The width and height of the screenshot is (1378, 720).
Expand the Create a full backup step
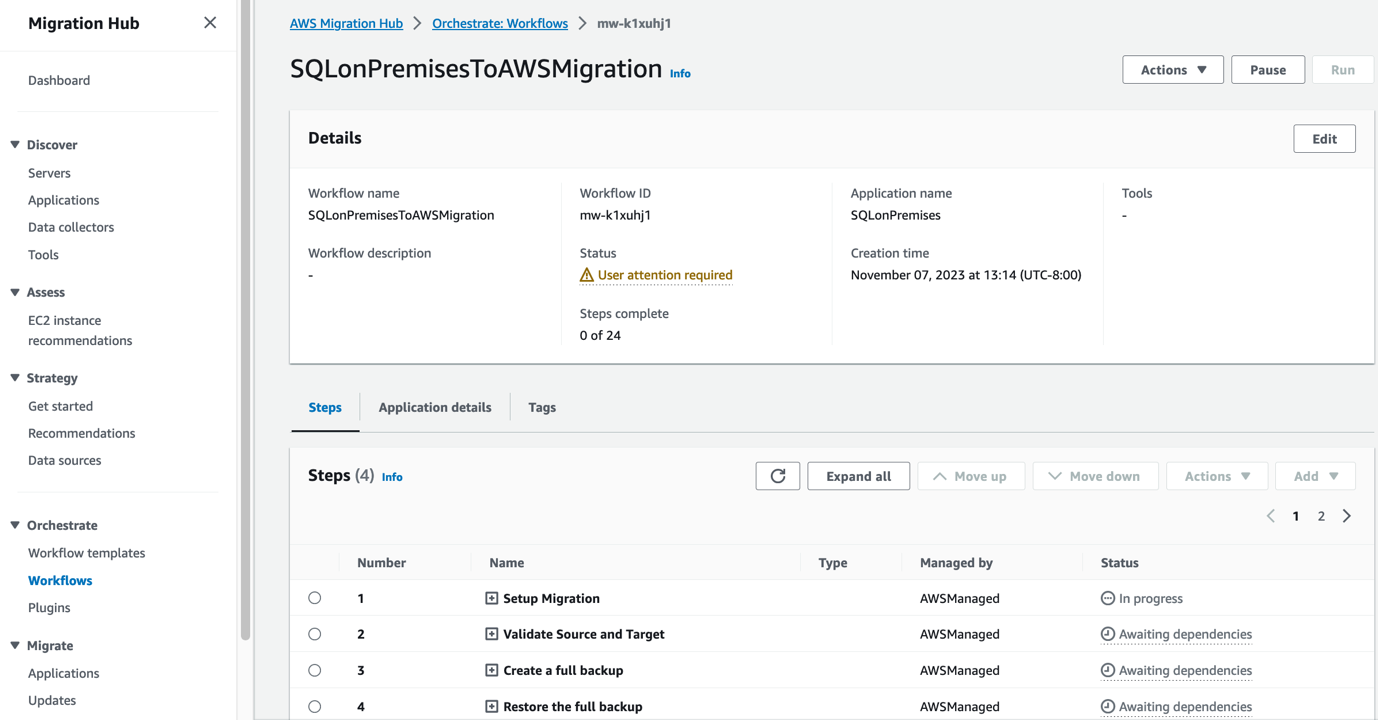coord(492,670)
